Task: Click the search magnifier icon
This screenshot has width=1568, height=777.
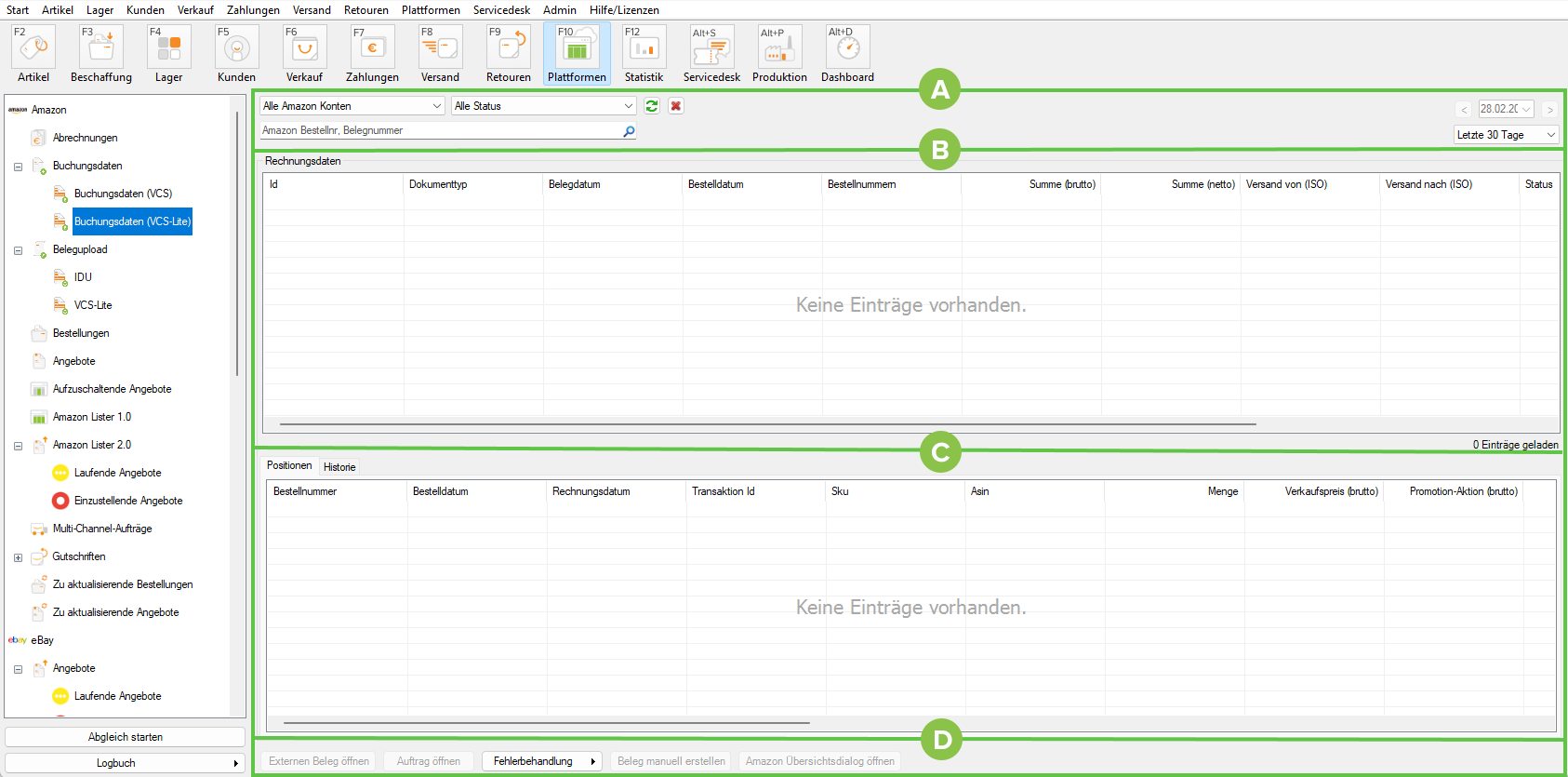Action: 629,131
